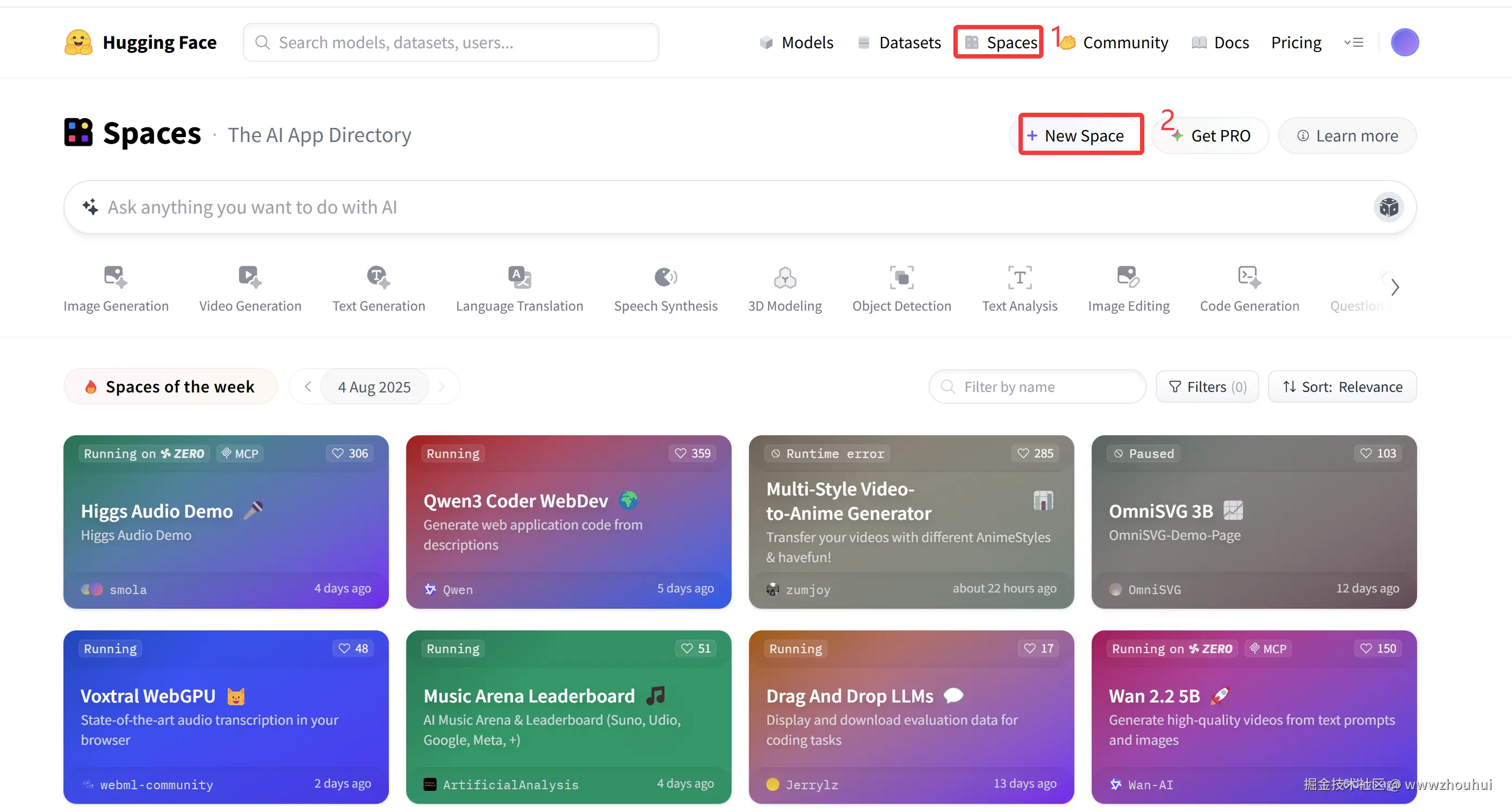Expand the navigation overflow menu beside Pricing
1512x812 pixels.
(1354, 42)
